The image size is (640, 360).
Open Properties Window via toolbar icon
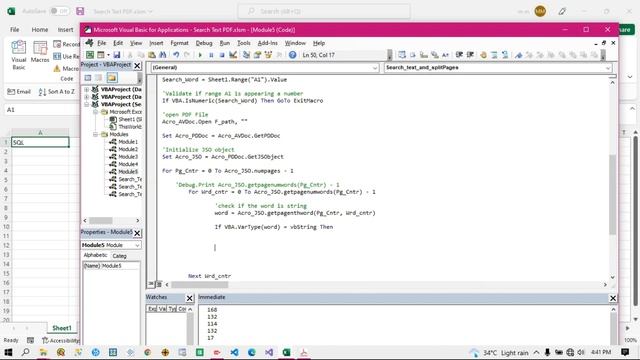[257, 55]
